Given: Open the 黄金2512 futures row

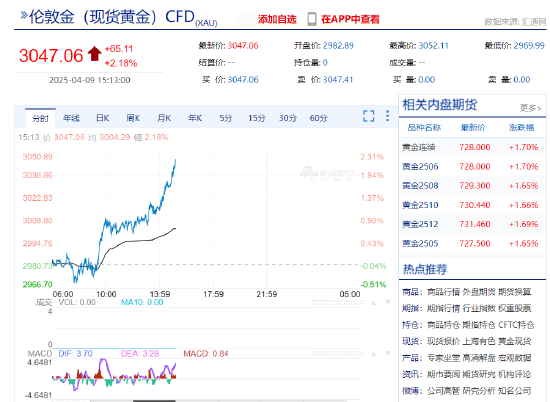Looking at the screenshot, I should click(x=472, y=224).
